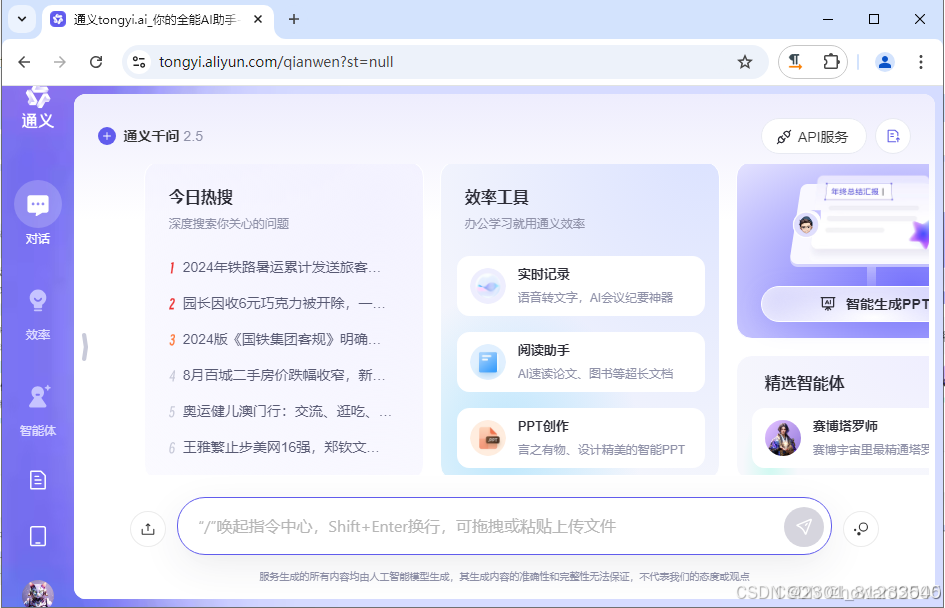Open the 智能体 agents section

click(37, 410)
